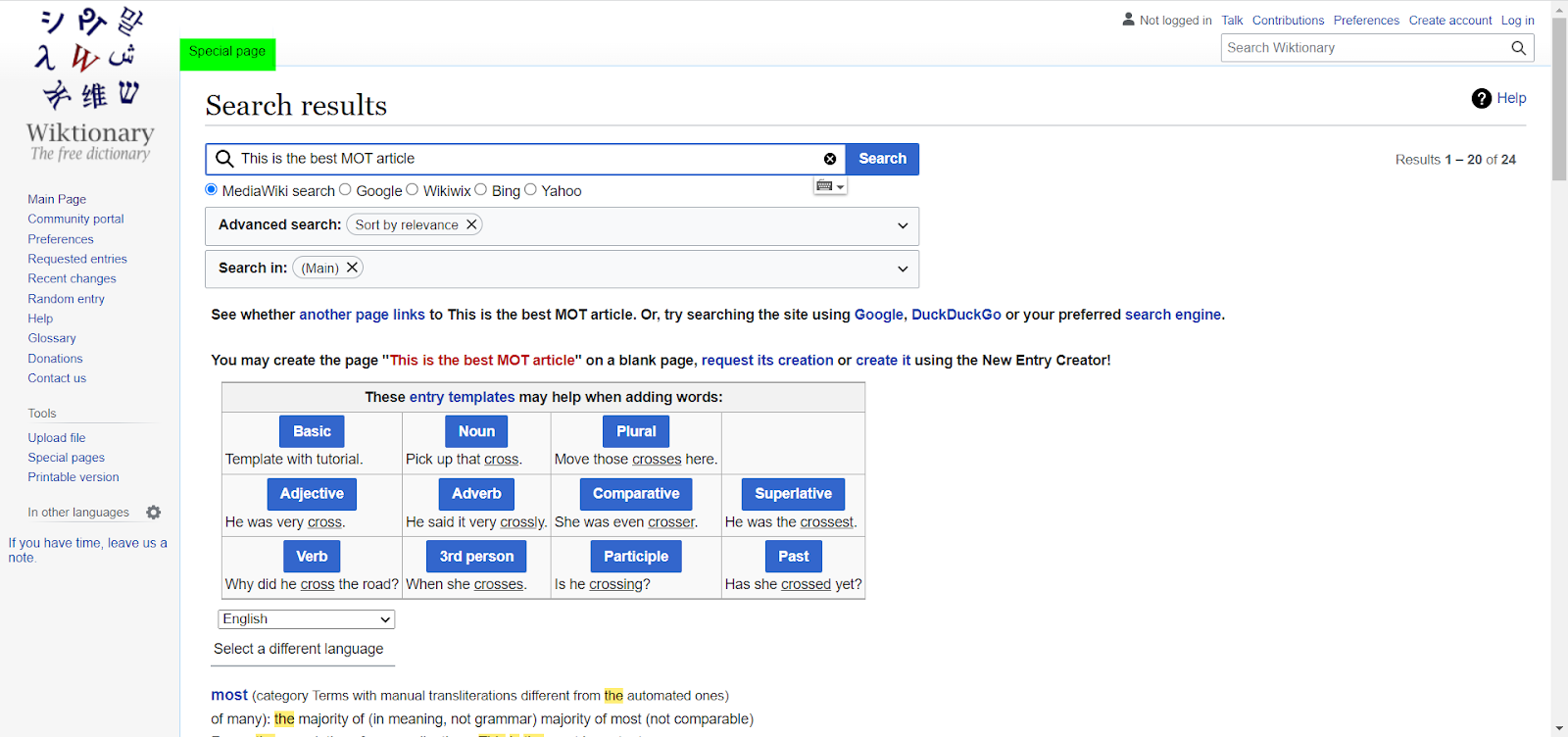Click the Wiktionary logo

(90, 86)
